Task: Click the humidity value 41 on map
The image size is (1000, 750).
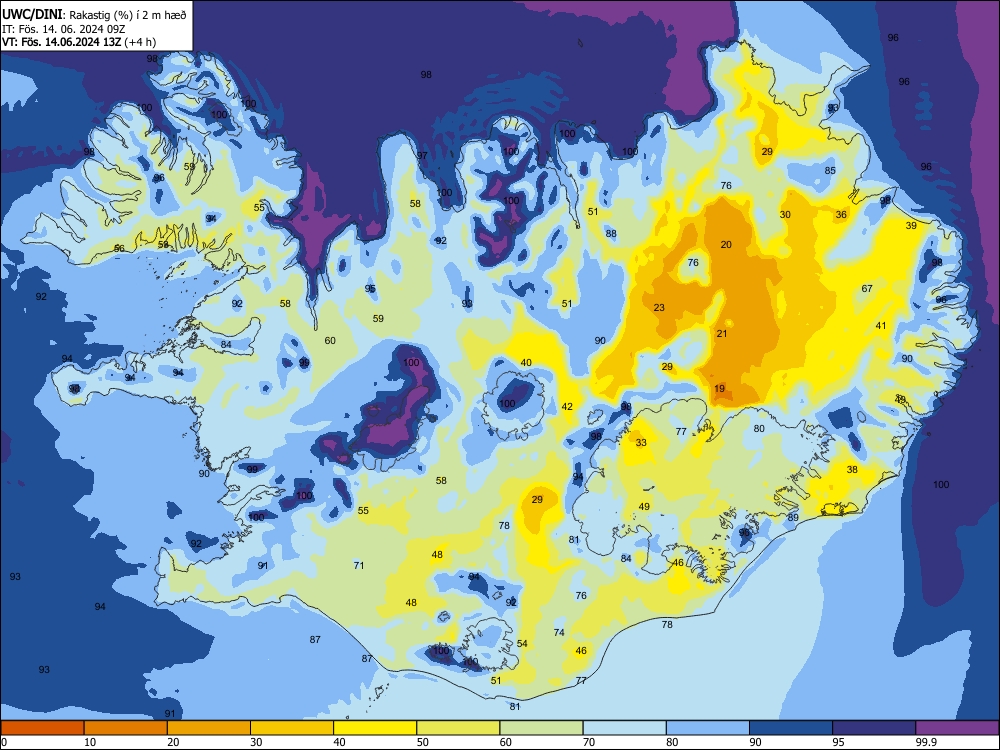Action: [881, 325]
